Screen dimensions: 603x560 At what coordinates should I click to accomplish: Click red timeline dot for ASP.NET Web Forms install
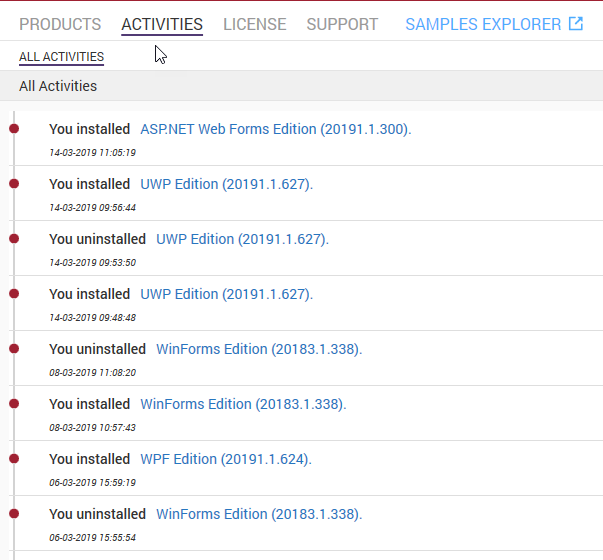(x=14, y=129)
